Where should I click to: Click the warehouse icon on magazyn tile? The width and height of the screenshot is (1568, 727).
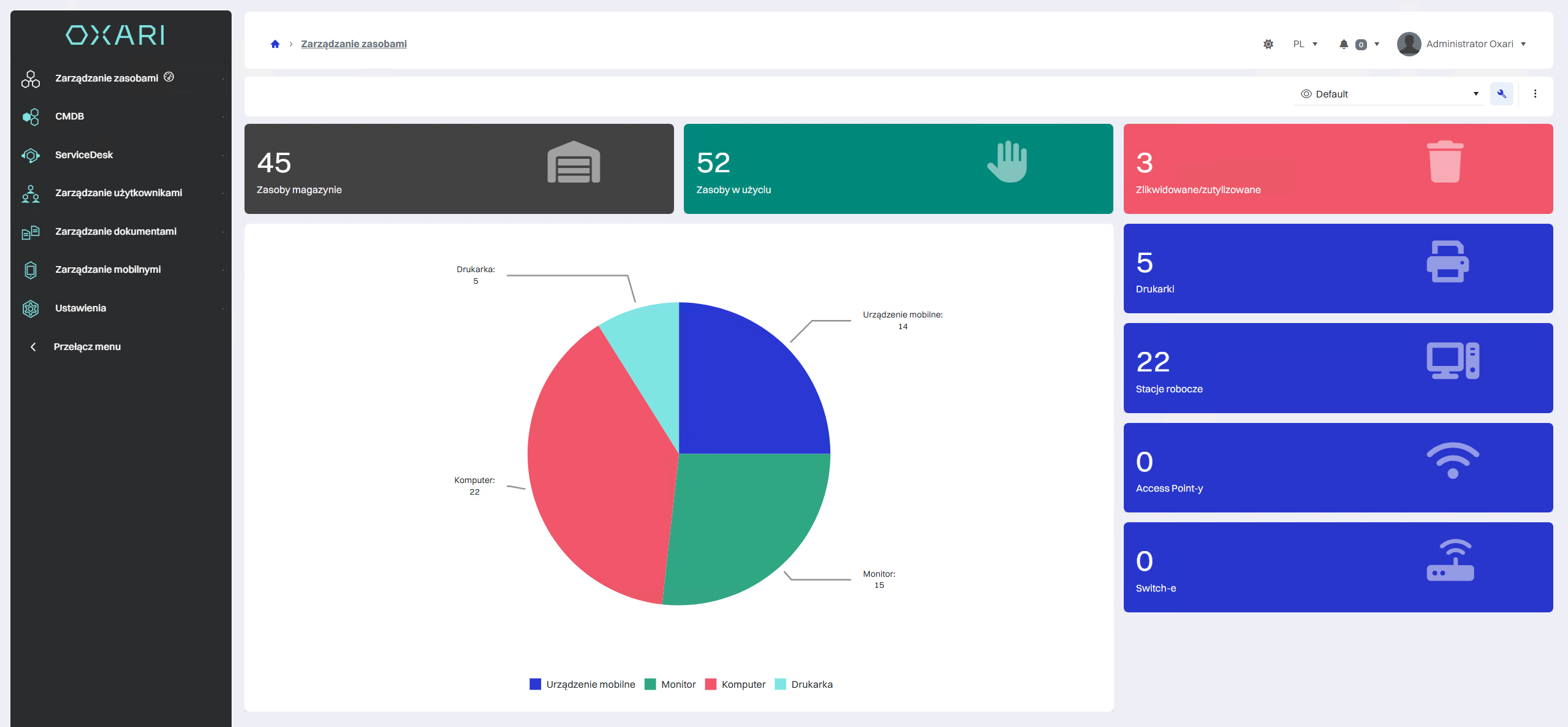point(574,162)
